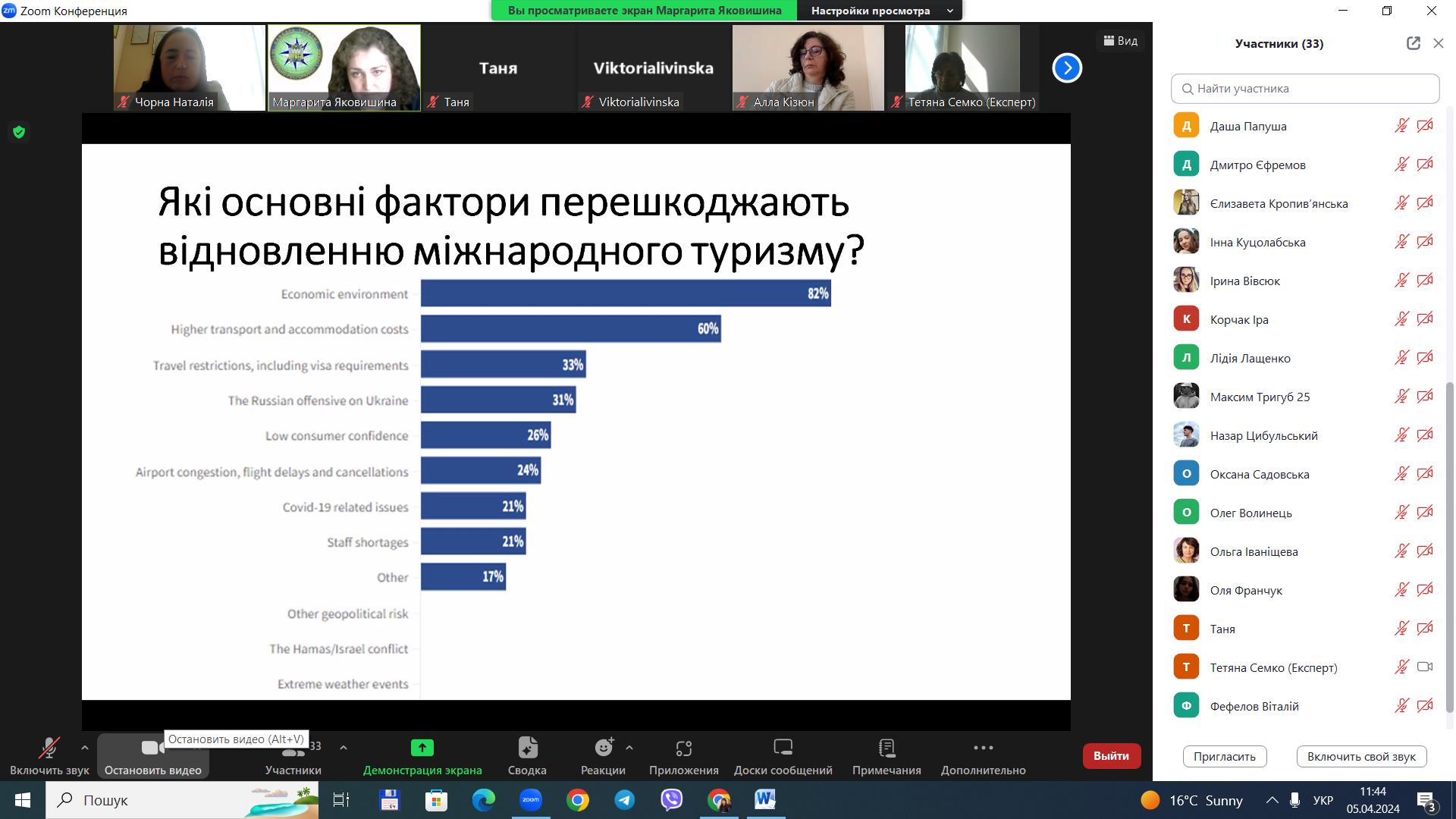This screenshot has width=1456, height=819.
Task: Click the Пригласить invite button
Action: 1224,757
